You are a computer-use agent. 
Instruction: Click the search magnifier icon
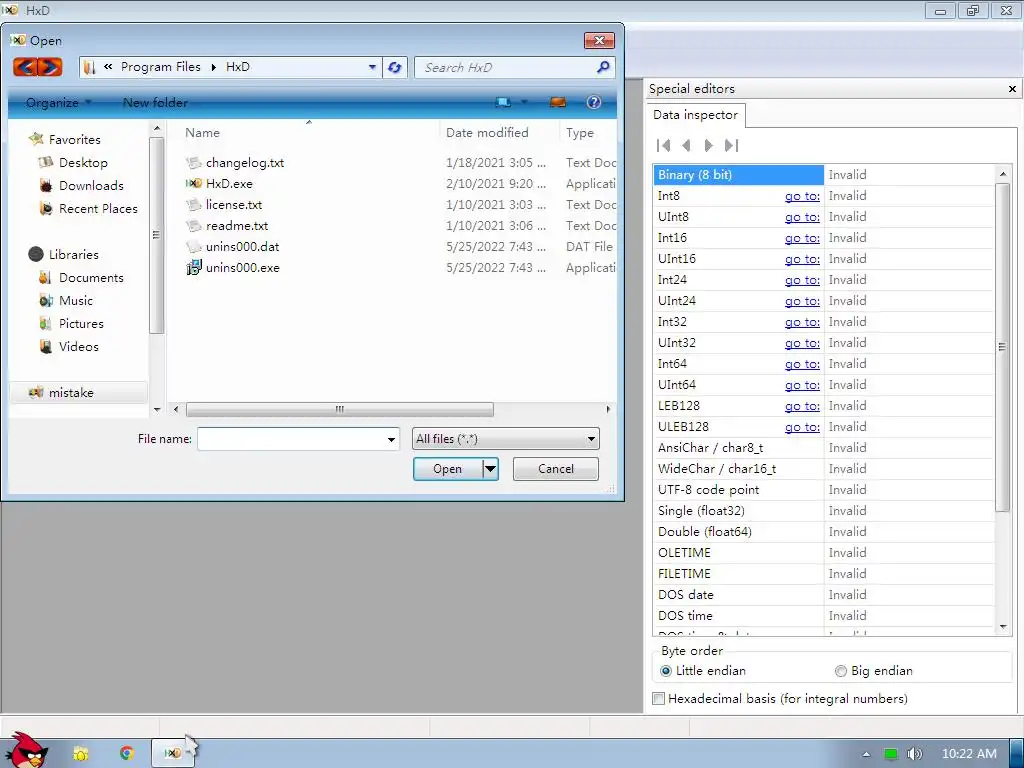[603, 67]
